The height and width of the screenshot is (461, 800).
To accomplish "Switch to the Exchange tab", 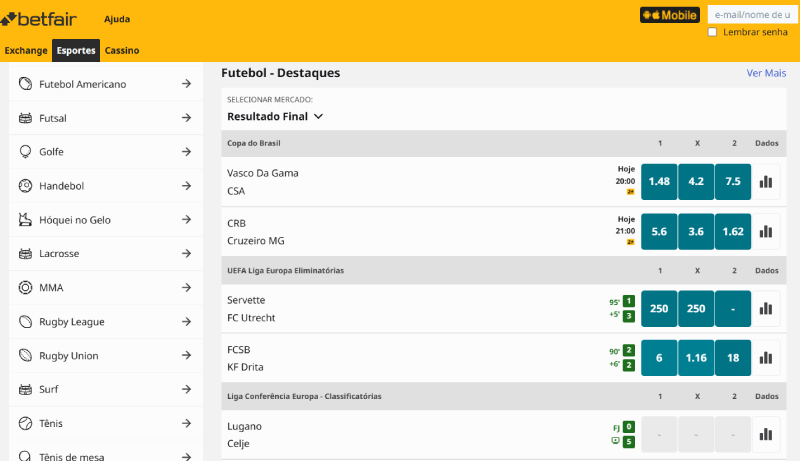I will tap(26, 50).
